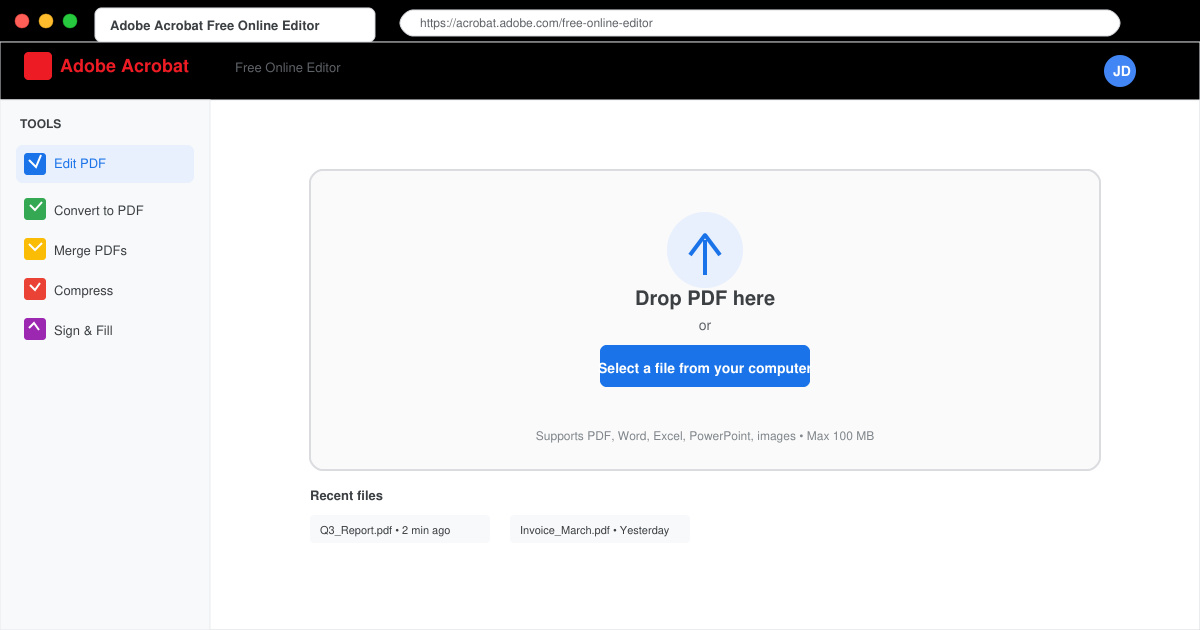Click the Adobe Acrobat brand name
Image resolution: width=1200 pixels, height=630 pixels.
coord(124,66)
